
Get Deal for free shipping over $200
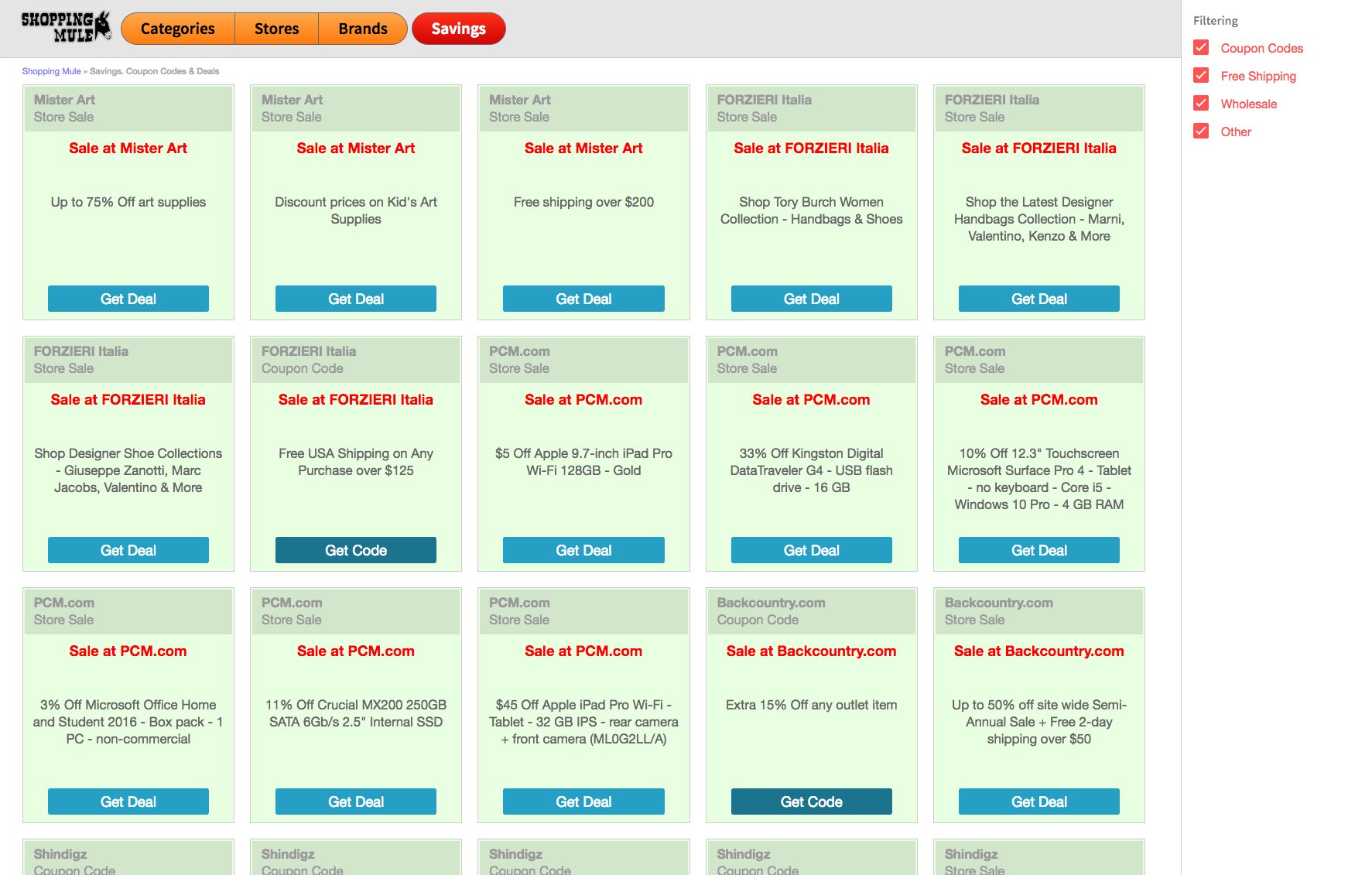coord(583,299)
